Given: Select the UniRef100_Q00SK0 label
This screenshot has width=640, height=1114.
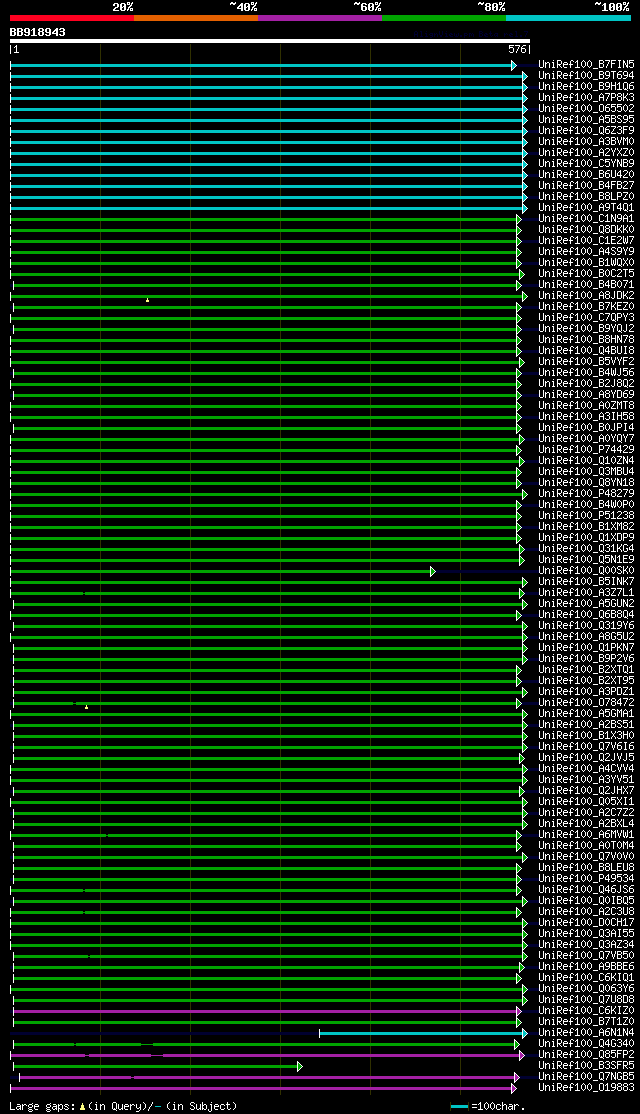Looking at the screenshot, I should 586,570.
